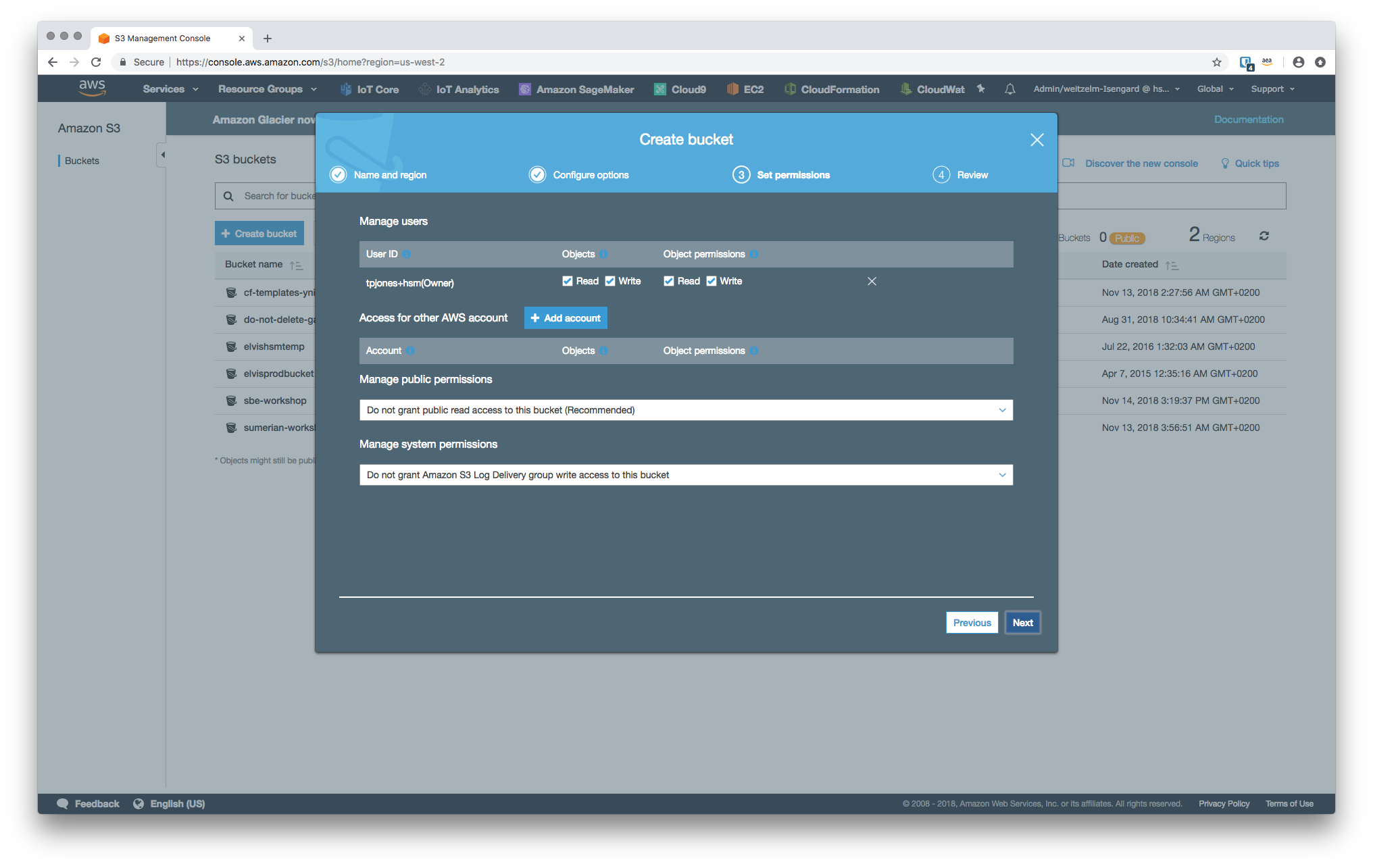Open the Support menu

click(1272, 89)
